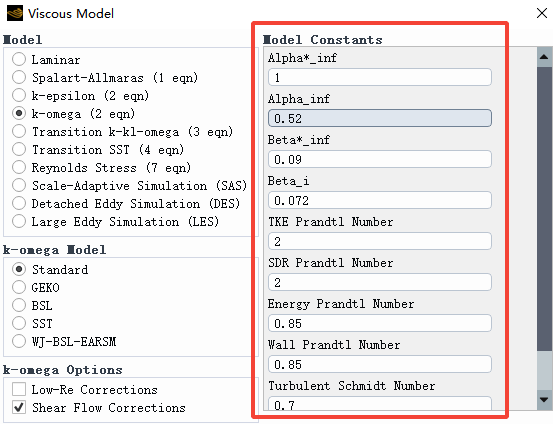This screenshot has width=553, height=424.
Task: Click the Model Constants vertical scrollbar thumb
Action: [544, 208]
